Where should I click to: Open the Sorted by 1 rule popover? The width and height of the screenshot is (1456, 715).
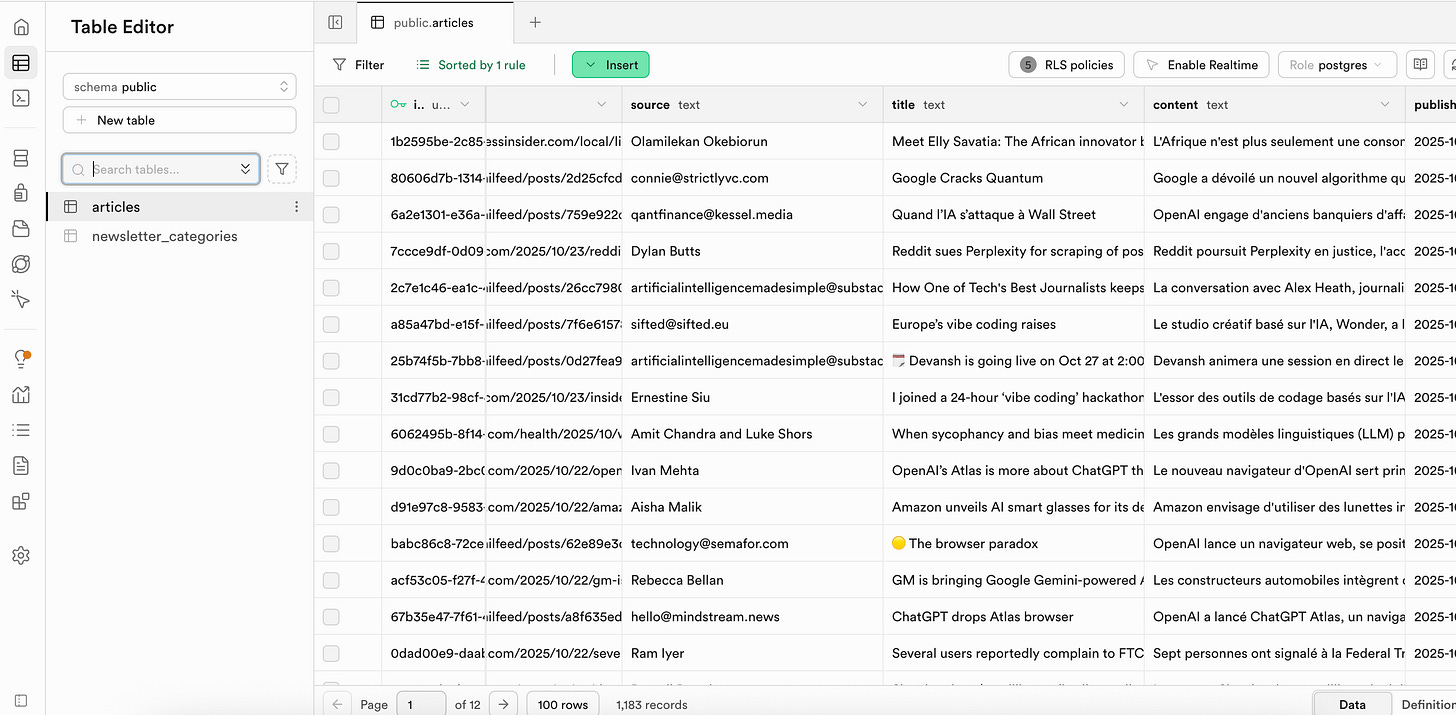[x=471, y=65]
